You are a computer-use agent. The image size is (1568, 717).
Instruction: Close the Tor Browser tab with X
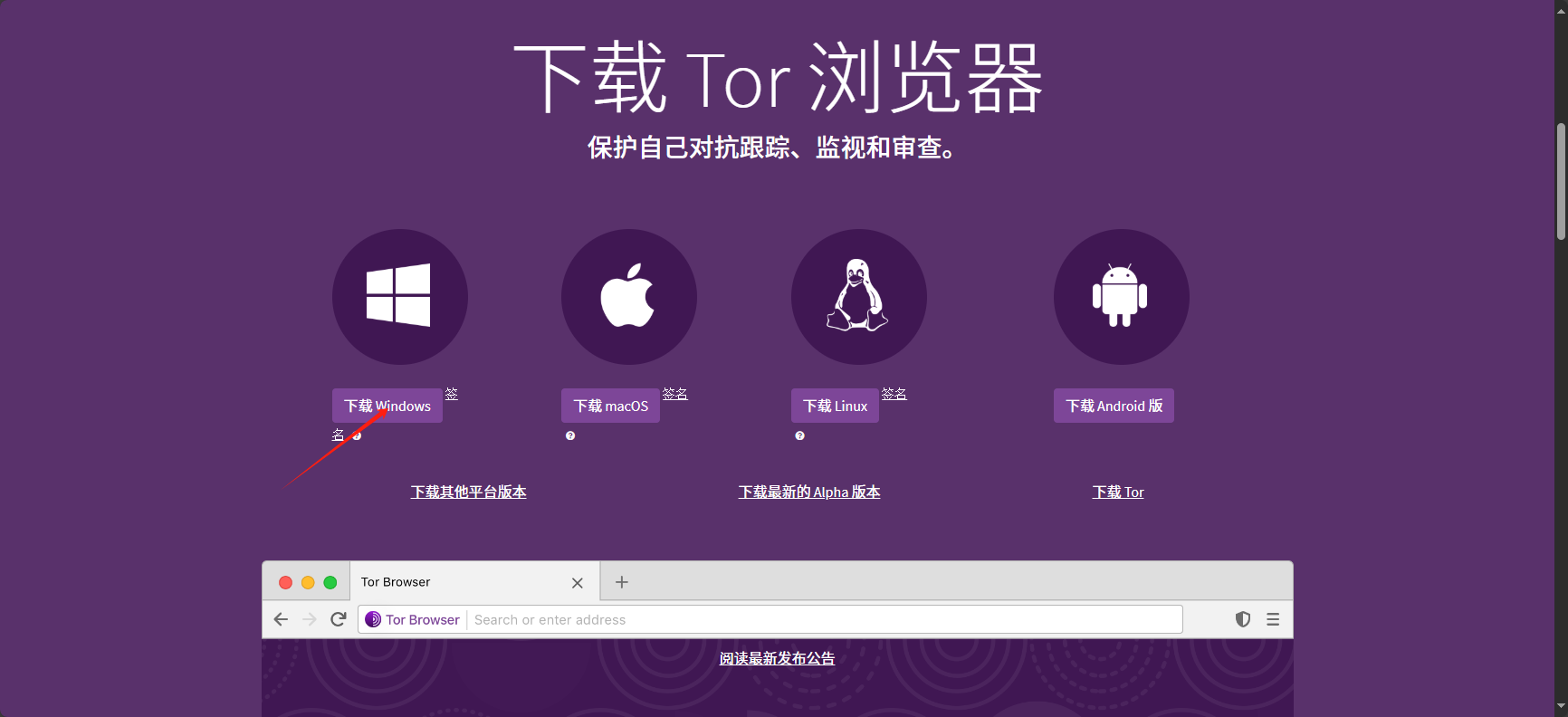click(x=578, y=583)
